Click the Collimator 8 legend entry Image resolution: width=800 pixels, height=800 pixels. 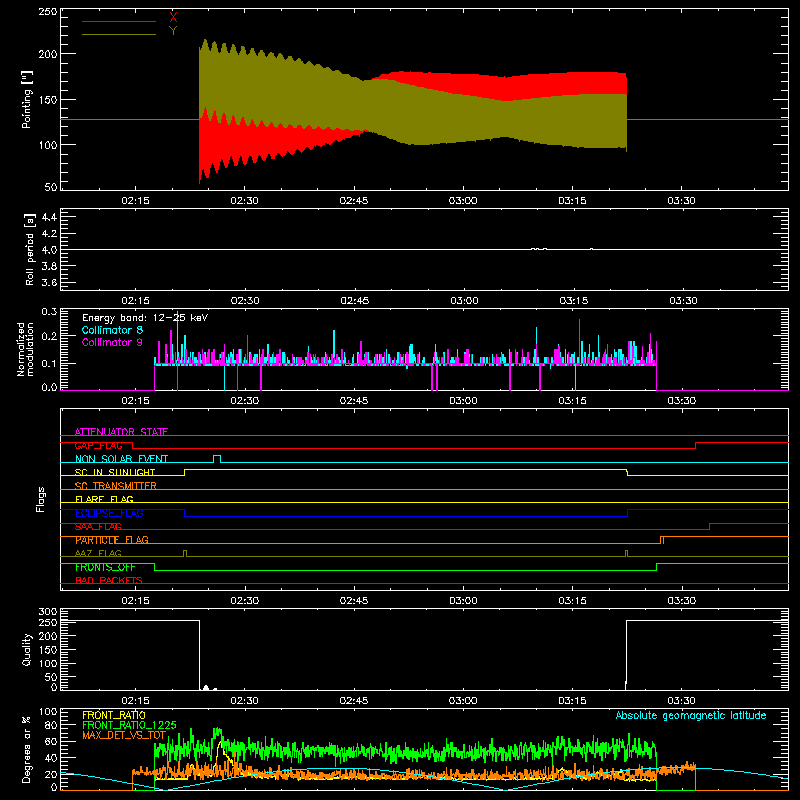point(112,330)
